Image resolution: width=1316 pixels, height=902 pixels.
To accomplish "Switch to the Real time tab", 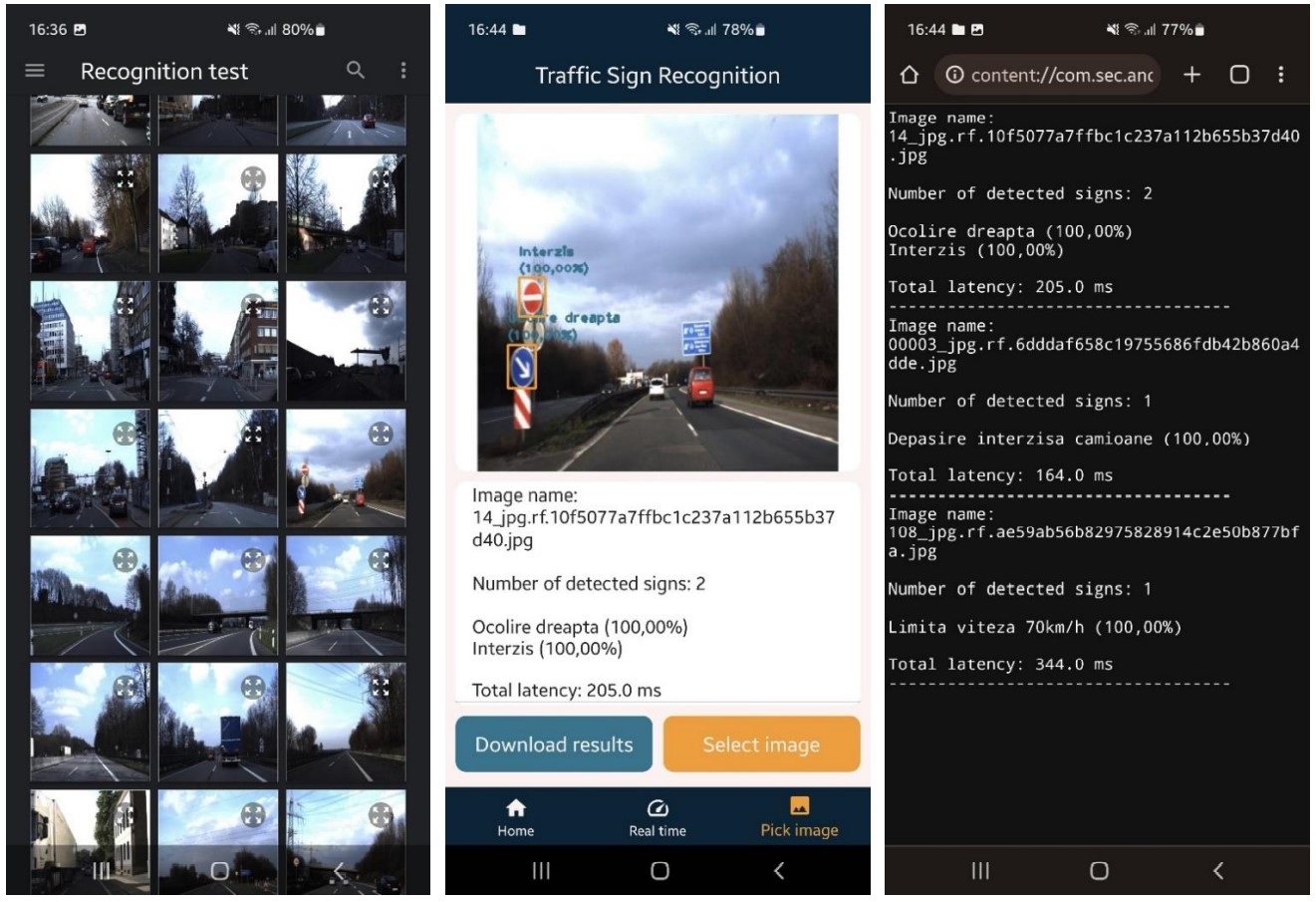I will pos(658,817).
